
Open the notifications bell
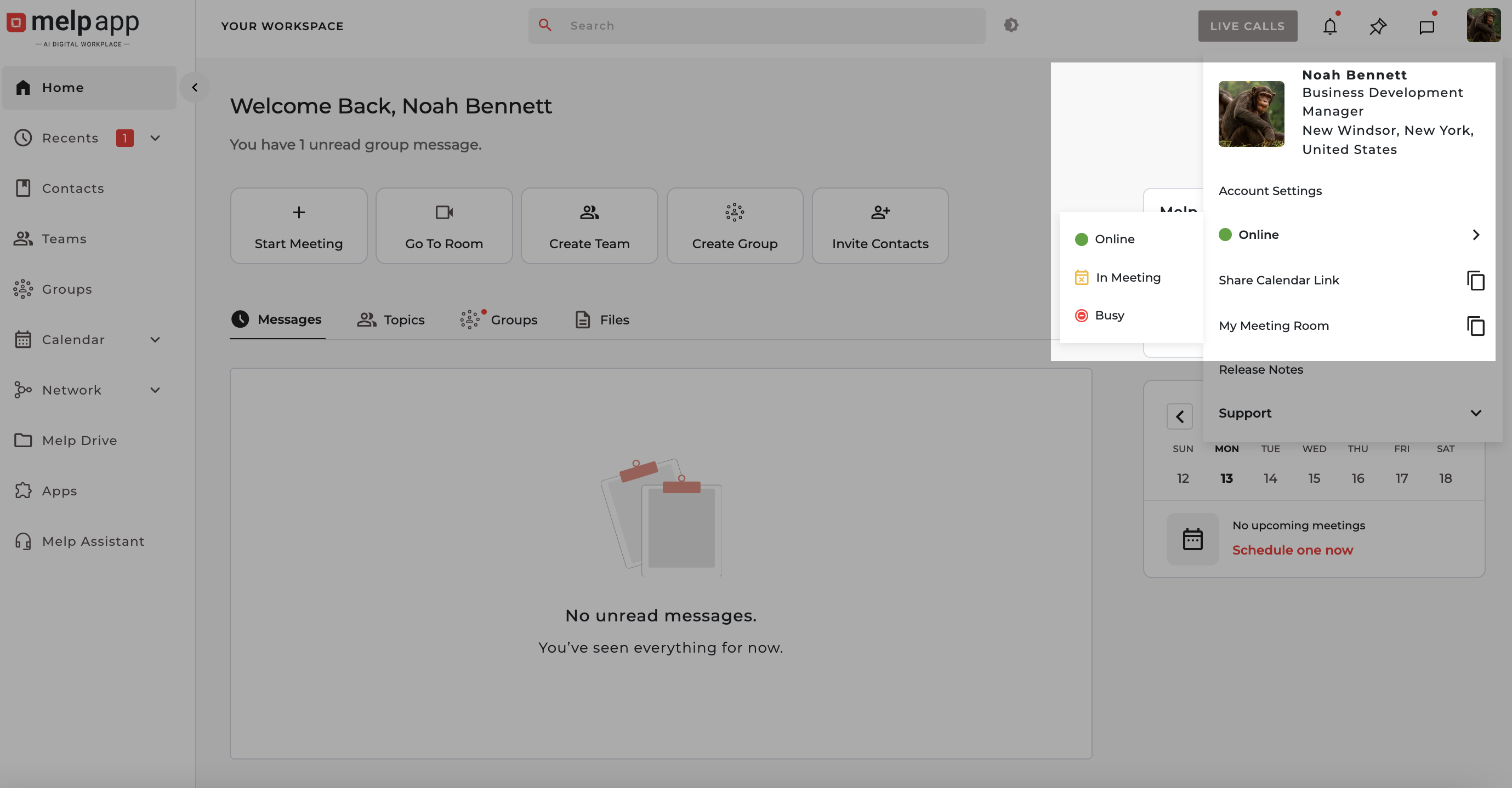[1330, 26]
